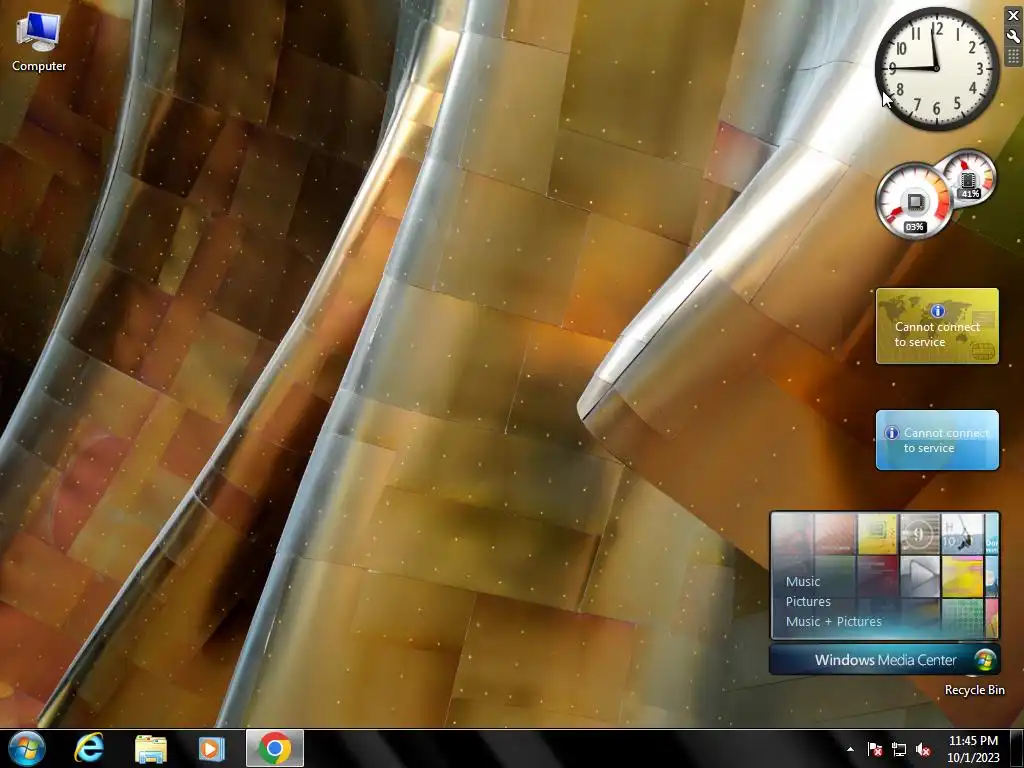Select Pictures in Media Center gadget
1024x768 pixels.
pyautogui.click(x=808, y=601)
